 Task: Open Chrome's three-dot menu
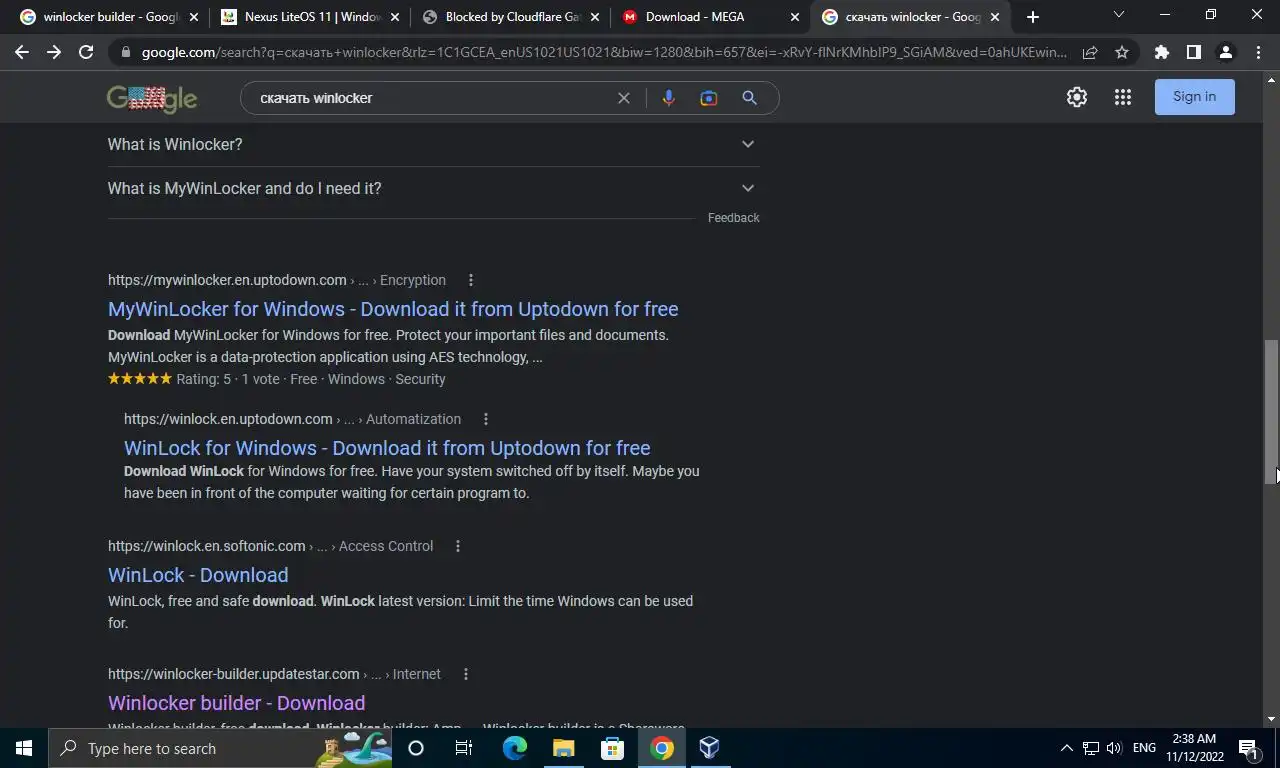[x=1258, y=52]
